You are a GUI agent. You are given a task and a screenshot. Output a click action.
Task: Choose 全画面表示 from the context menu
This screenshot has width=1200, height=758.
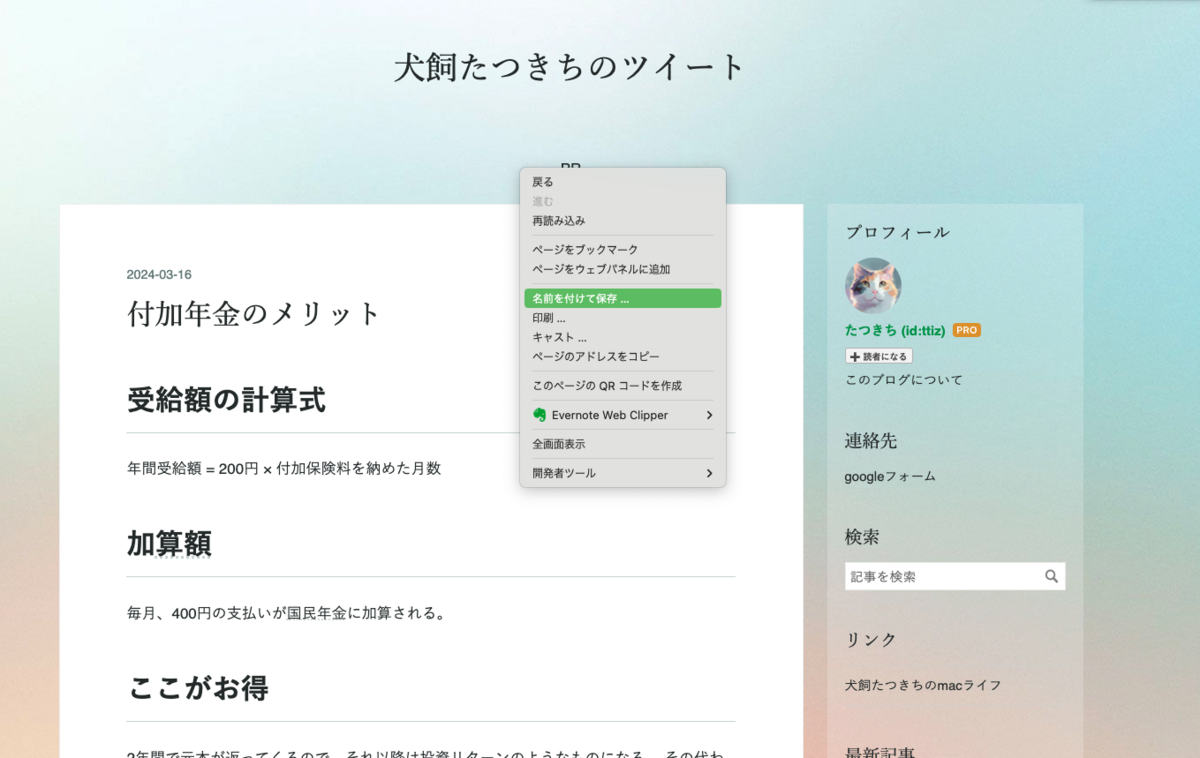pyautogui.click(x=560, y=443)
